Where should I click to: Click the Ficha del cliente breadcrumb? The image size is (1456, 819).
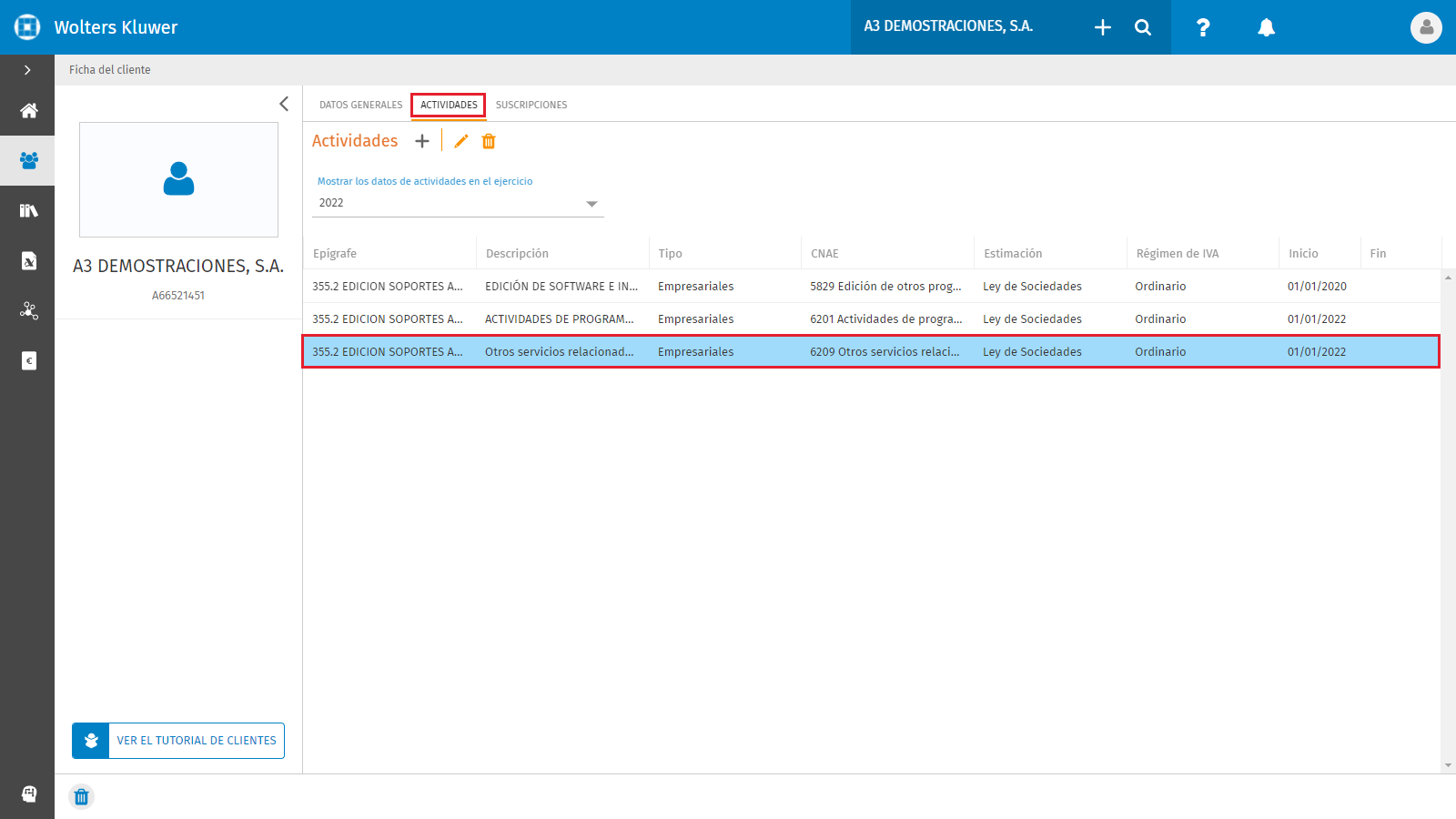110,70
